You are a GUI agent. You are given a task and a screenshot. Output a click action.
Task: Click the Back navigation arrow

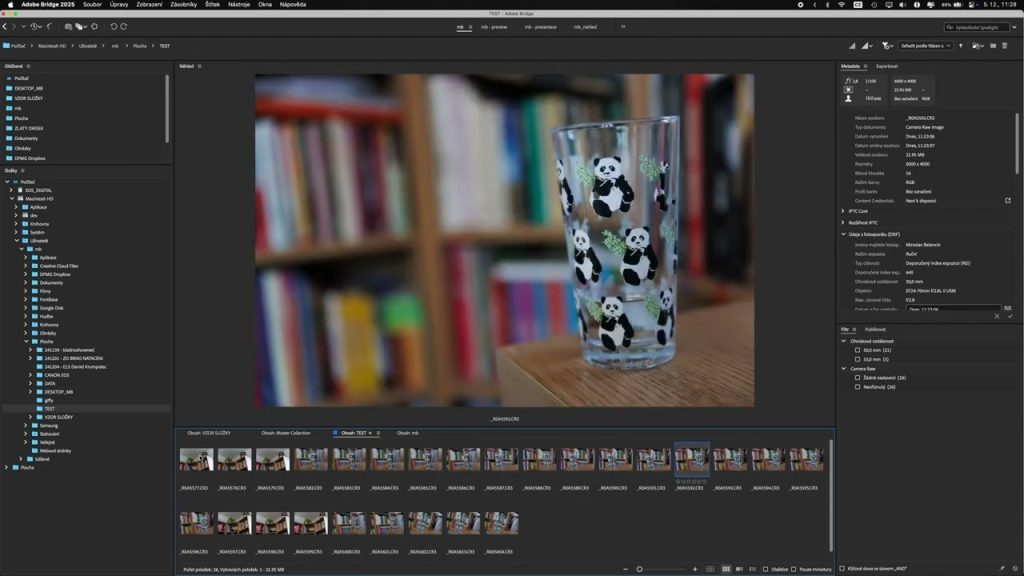pos(4,26)
